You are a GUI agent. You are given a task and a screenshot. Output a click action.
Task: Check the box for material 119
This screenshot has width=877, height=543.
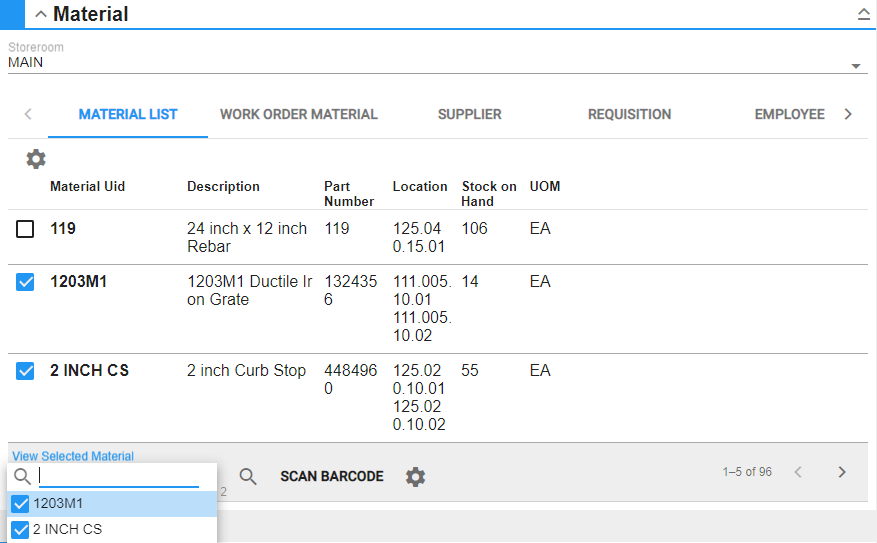(25, 229)
